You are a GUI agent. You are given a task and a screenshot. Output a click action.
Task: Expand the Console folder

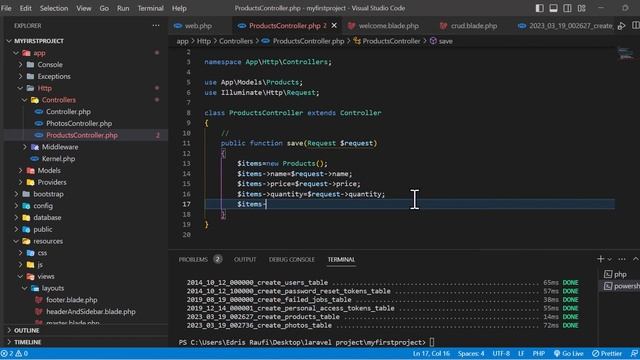pos(50,64)
